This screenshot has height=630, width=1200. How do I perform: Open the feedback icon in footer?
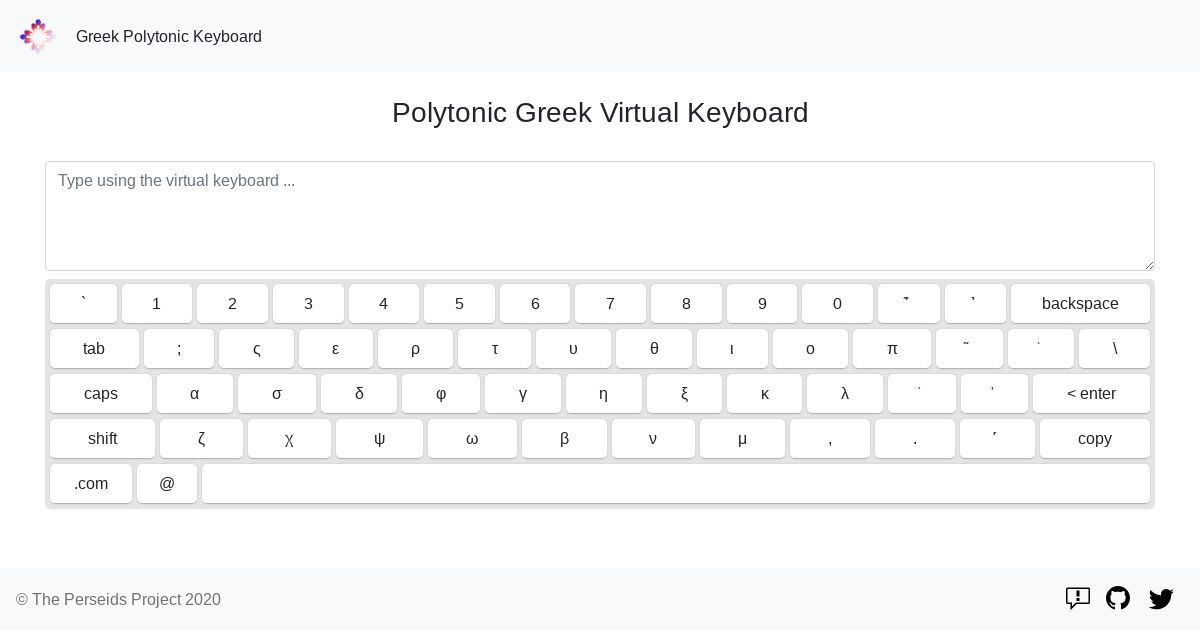1077,598
